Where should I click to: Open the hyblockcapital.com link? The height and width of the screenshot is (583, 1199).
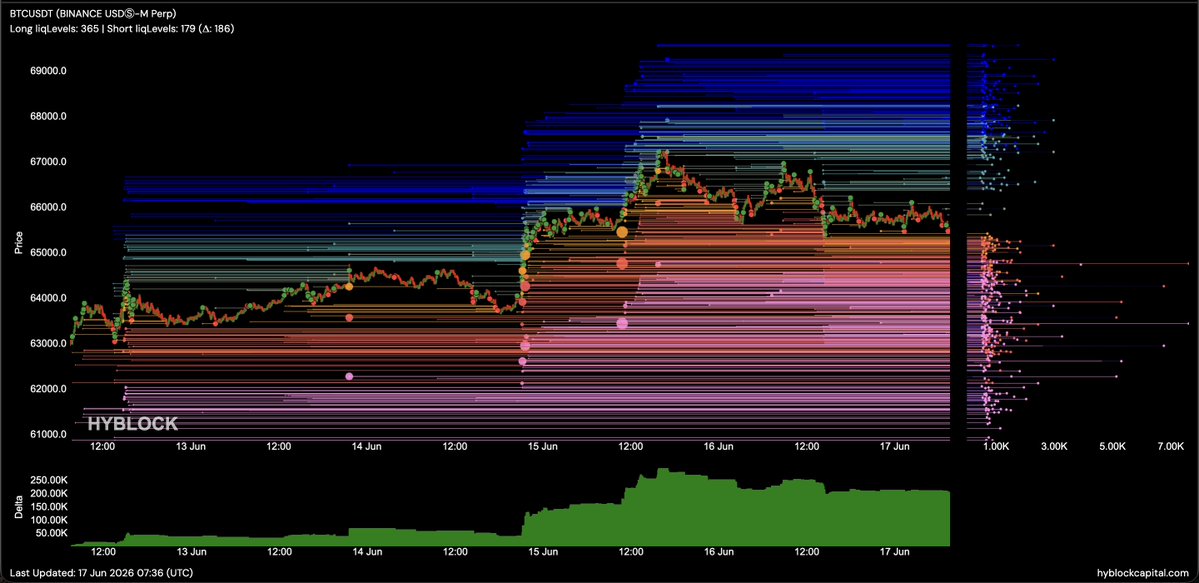[x=1141, y=572]
